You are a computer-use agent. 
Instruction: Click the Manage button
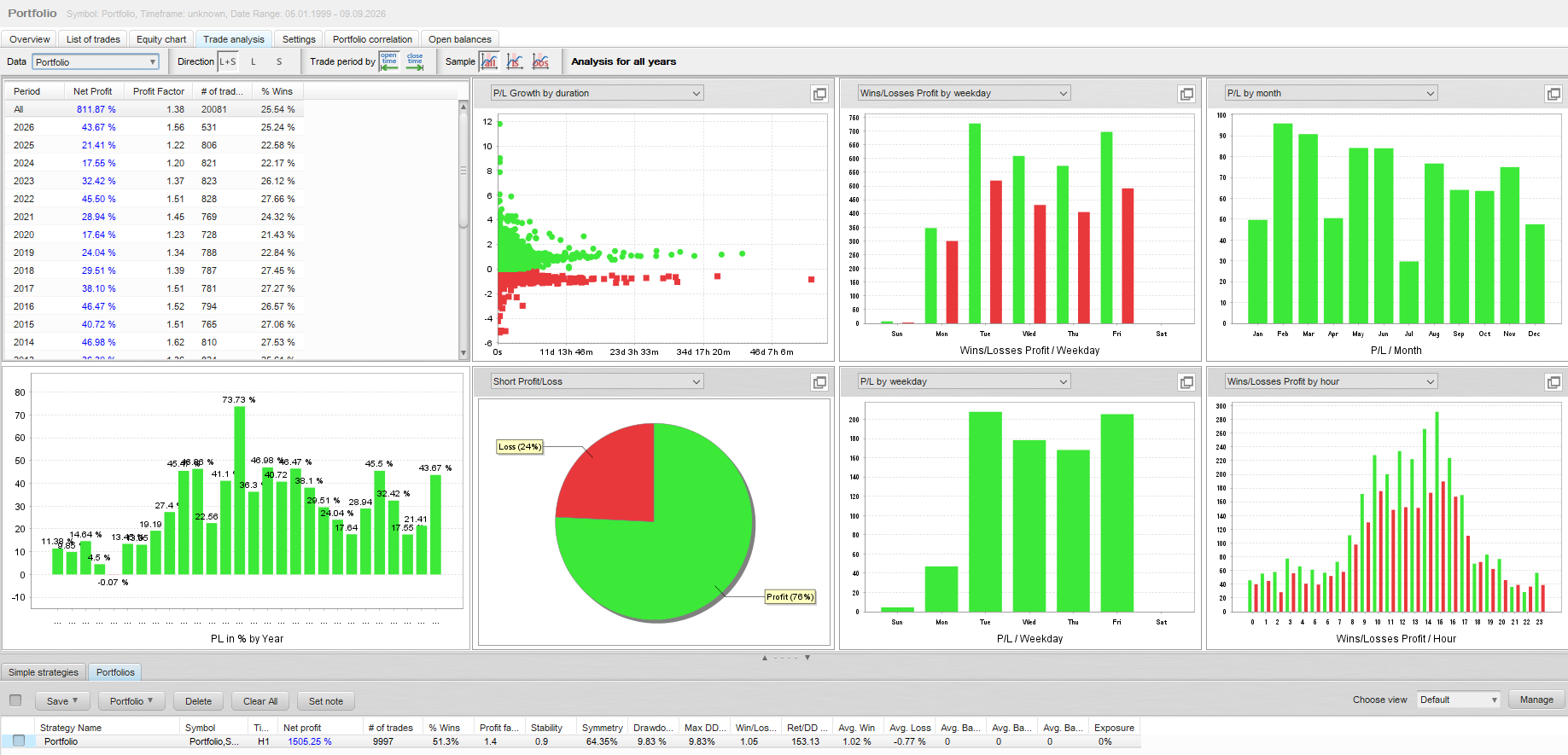pyautogui.click(x=1536, y=700)
